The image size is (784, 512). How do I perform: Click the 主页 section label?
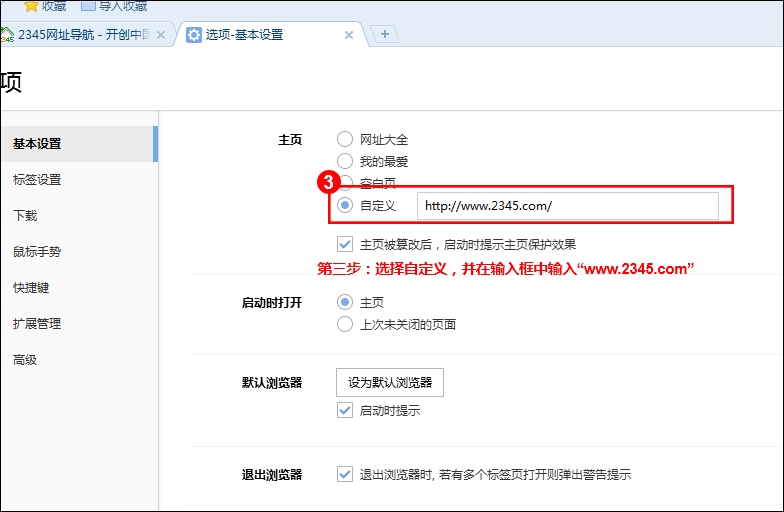[x=290, y=140]
